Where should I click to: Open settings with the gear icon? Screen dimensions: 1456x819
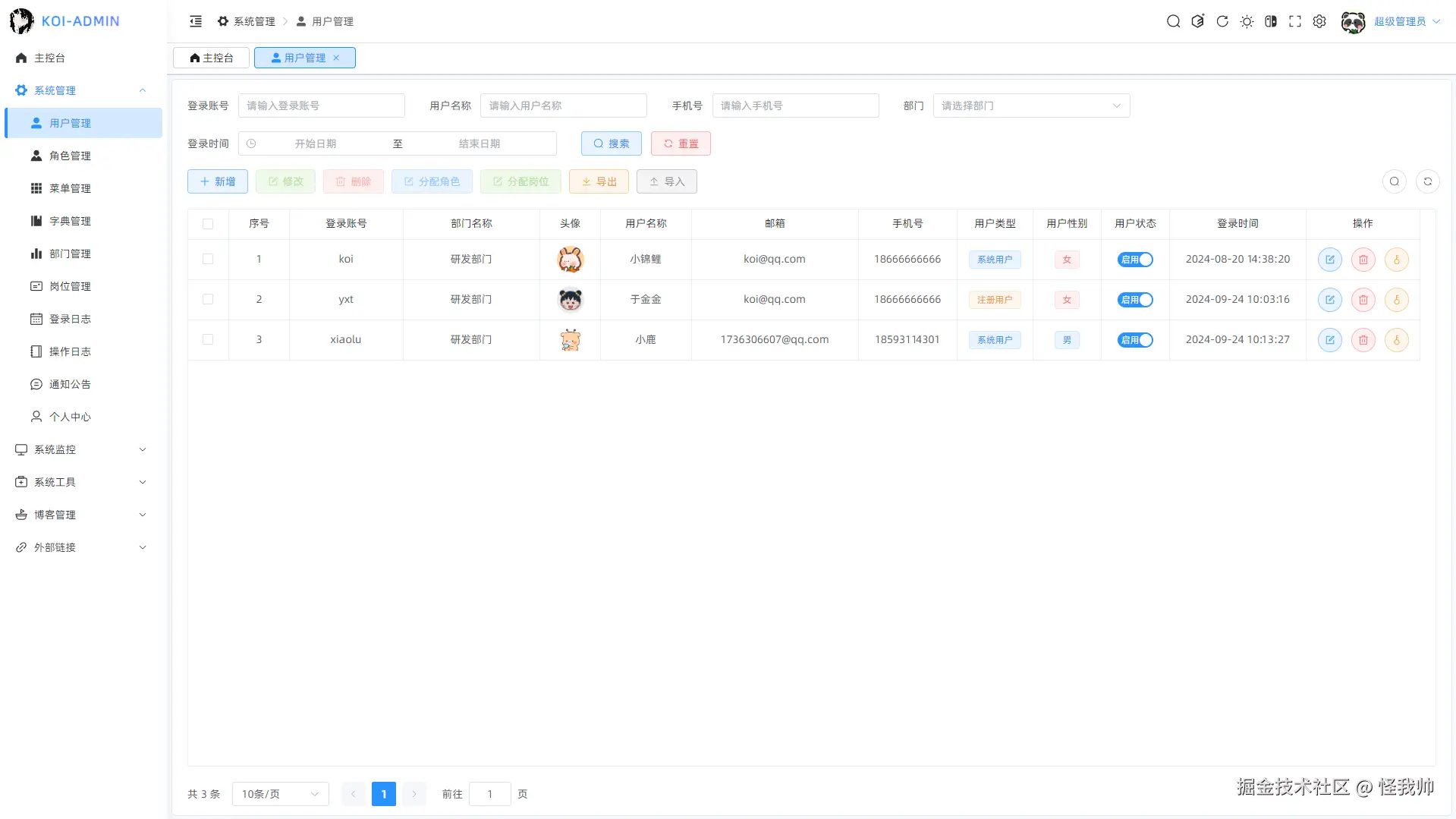(1319, 21)
